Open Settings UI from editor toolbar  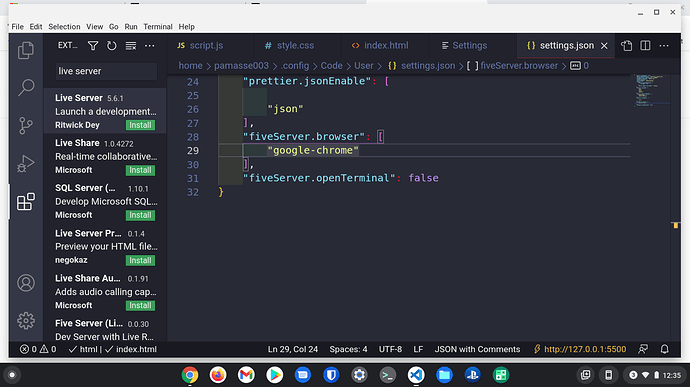[627, 45]
